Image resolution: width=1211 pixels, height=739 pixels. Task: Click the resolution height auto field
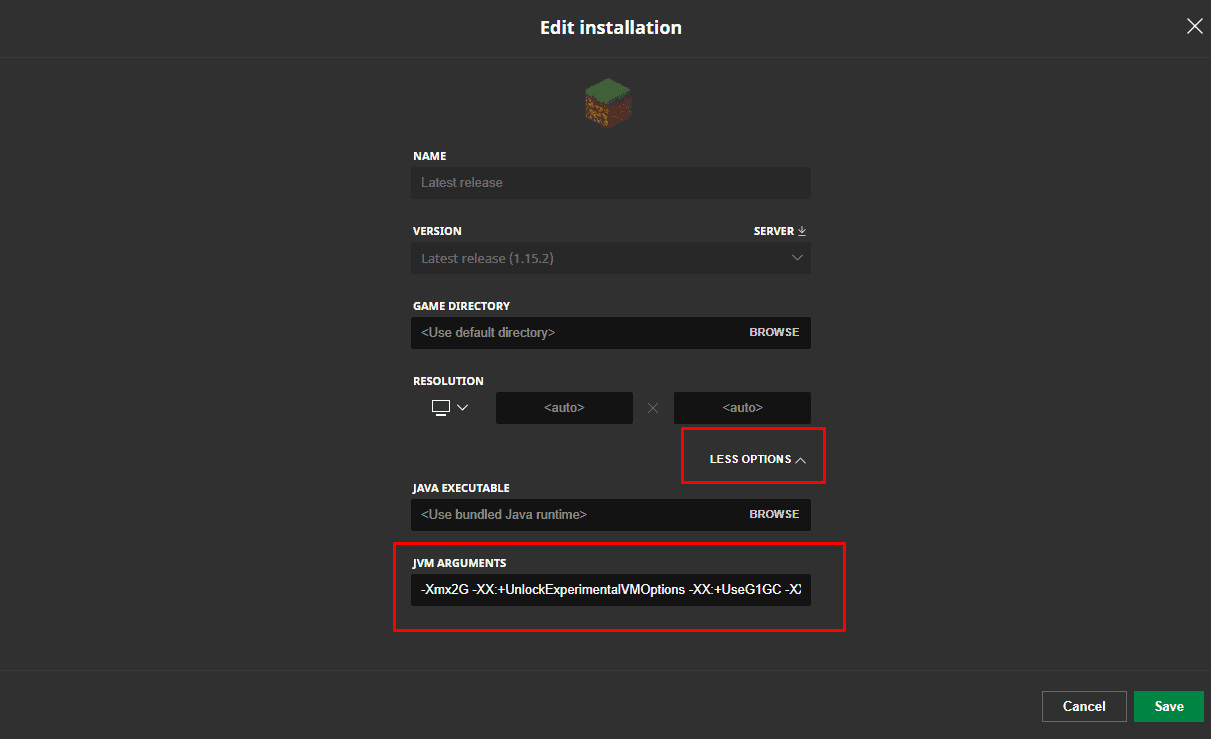pos(742,408)
